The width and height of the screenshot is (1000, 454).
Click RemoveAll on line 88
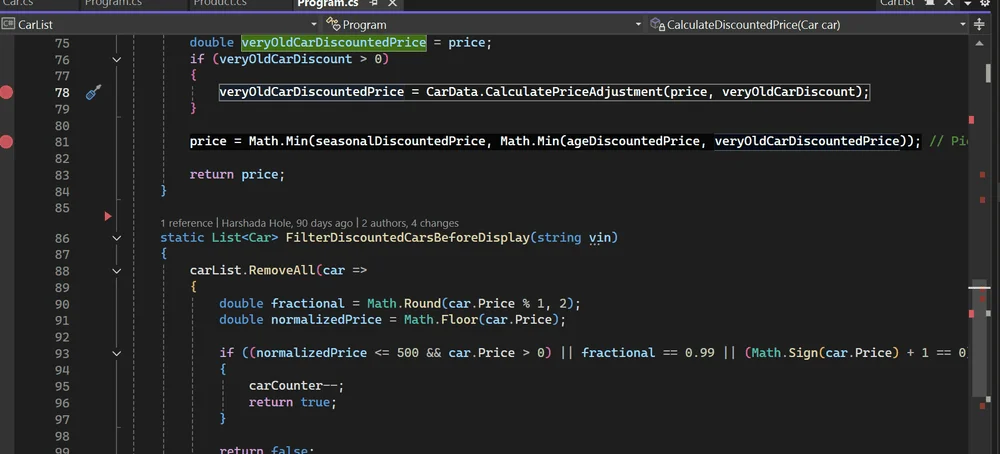282,270
